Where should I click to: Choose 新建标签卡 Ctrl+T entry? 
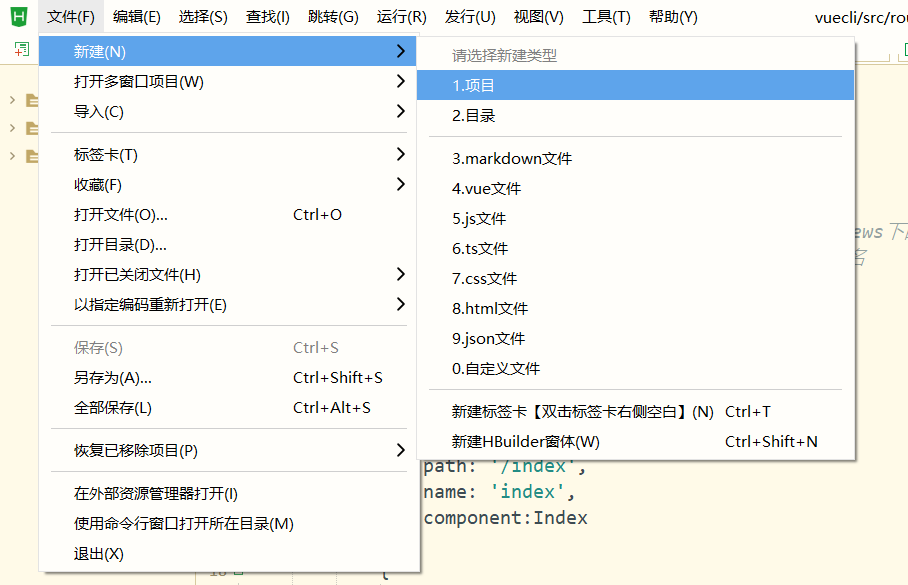coord(635,412)
